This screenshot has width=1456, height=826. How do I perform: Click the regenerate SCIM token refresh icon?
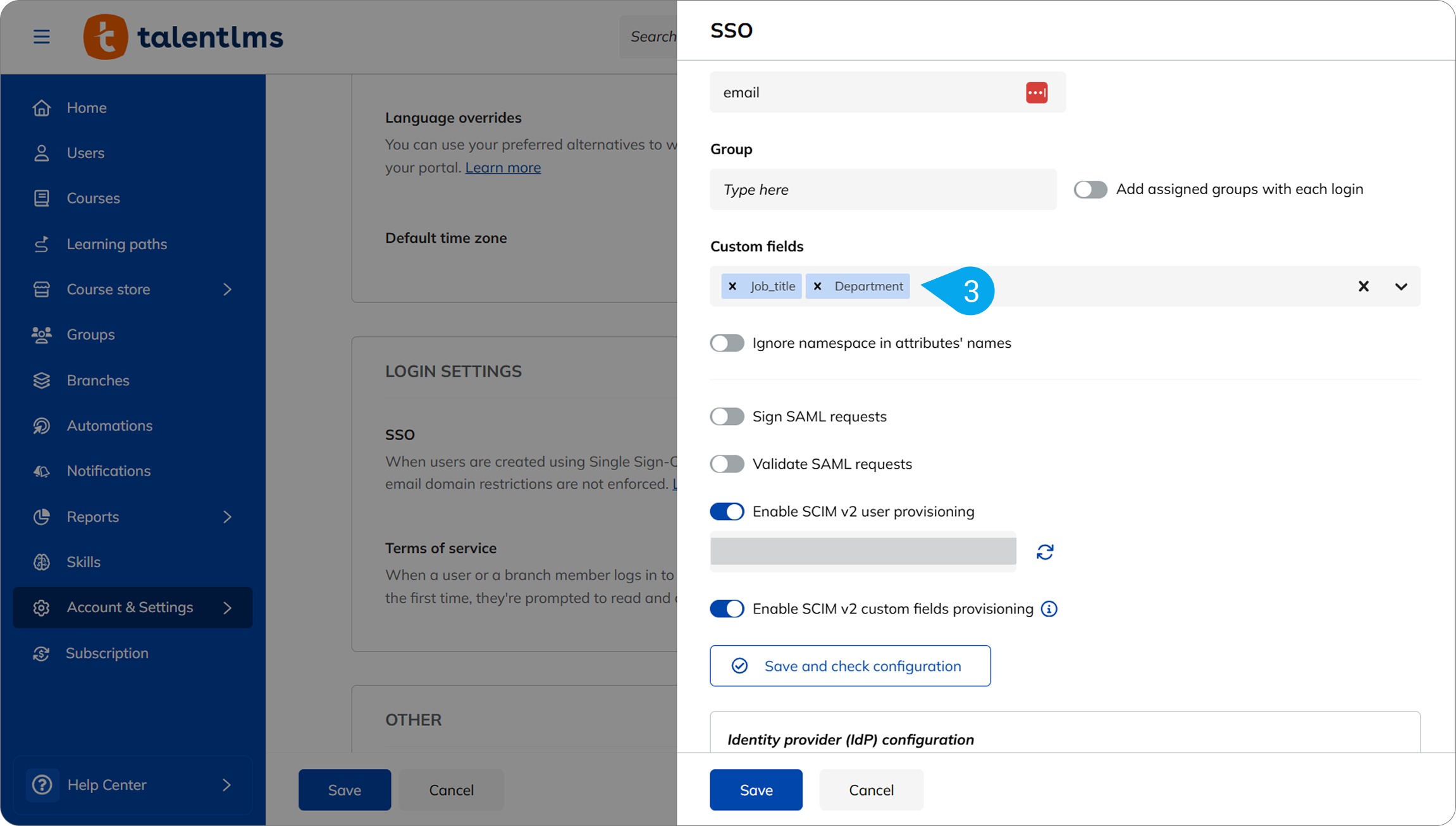click(x=1045, y=552)
